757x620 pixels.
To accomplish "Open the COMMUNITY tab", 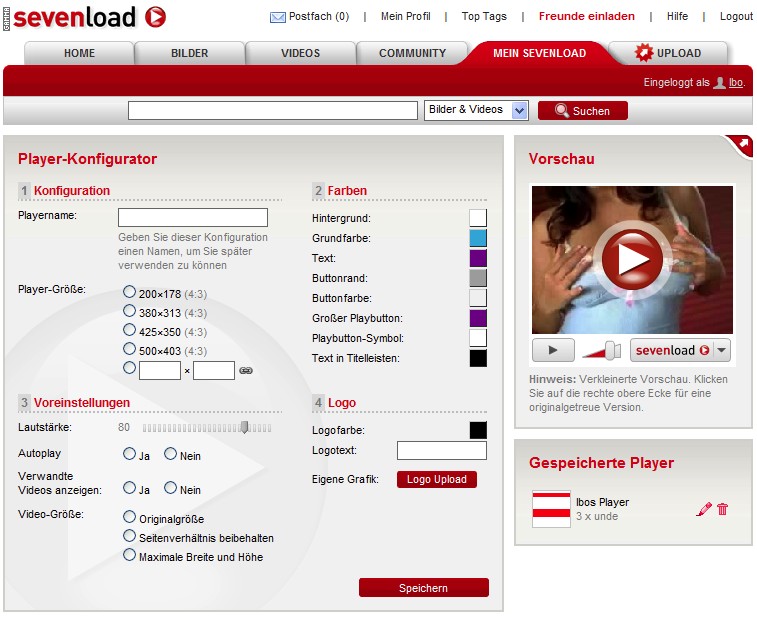I will point(412,53).
